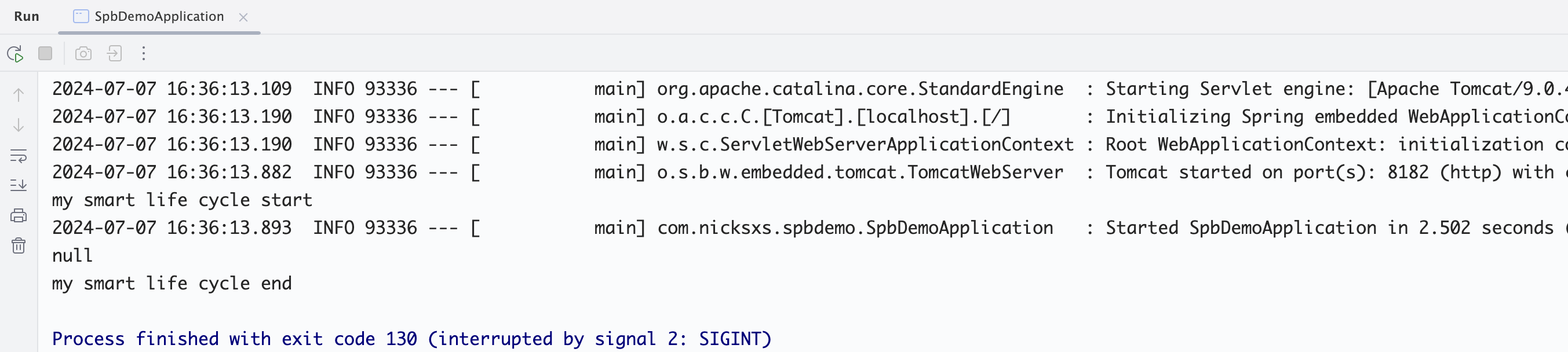Viewport: 1568px width, 352px height.
Task: Open the three-dot More options menu
Action: point(144,53)
